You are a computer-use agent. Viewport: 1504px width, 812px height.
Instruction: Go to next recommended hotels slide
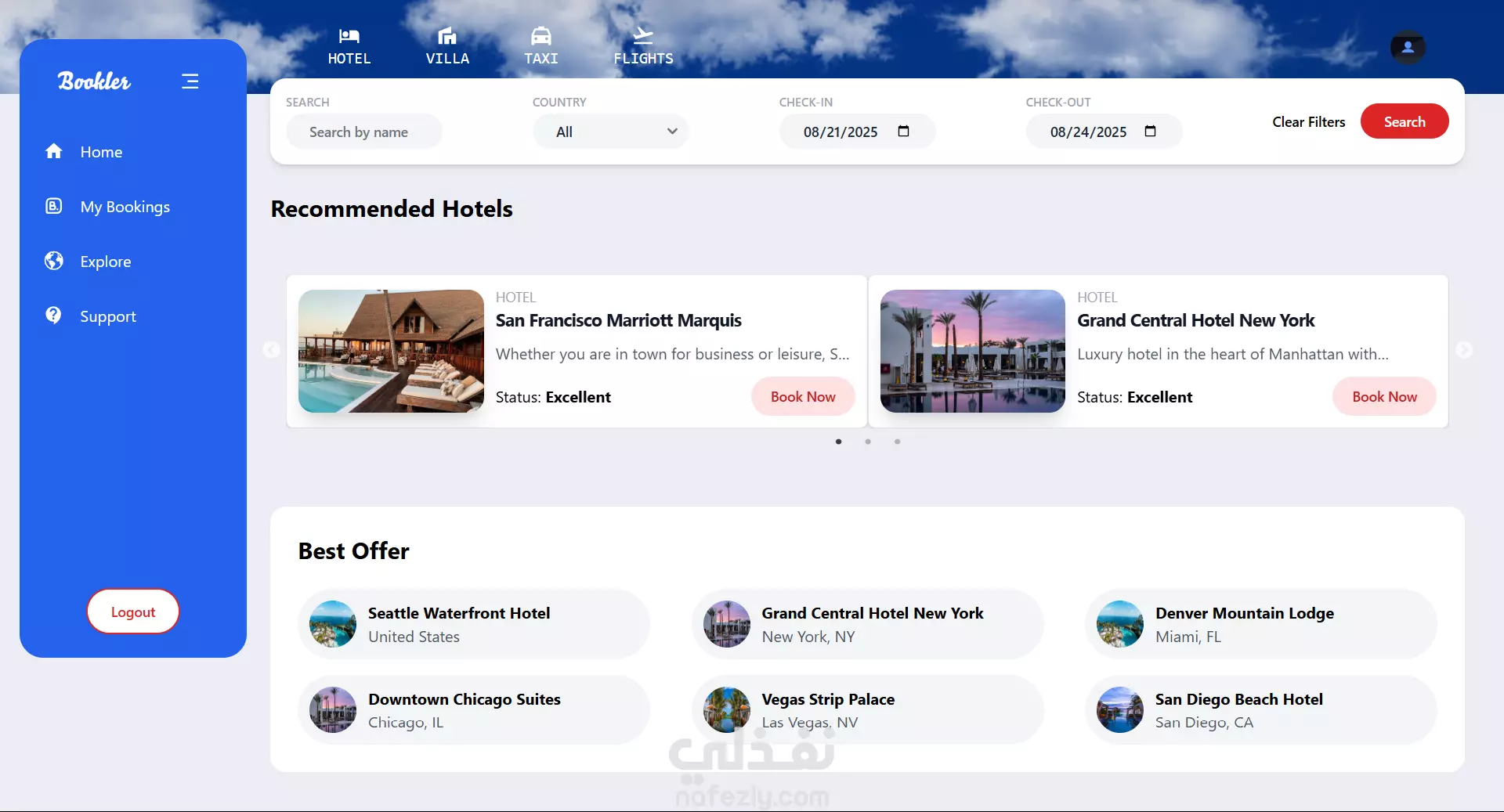(1464, 350)
